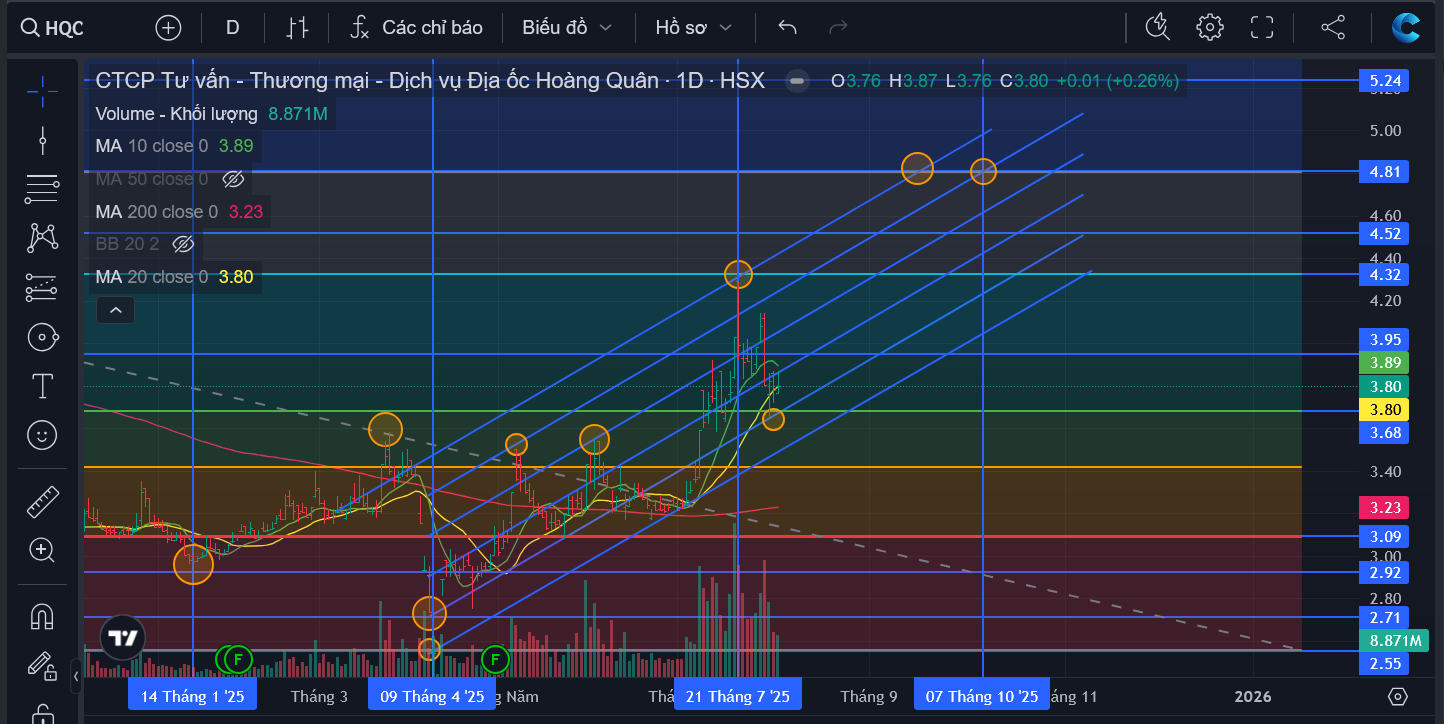Screen dimensions: 1444x724
Task: Select the ruler measure tool
Action: [42, 500]
